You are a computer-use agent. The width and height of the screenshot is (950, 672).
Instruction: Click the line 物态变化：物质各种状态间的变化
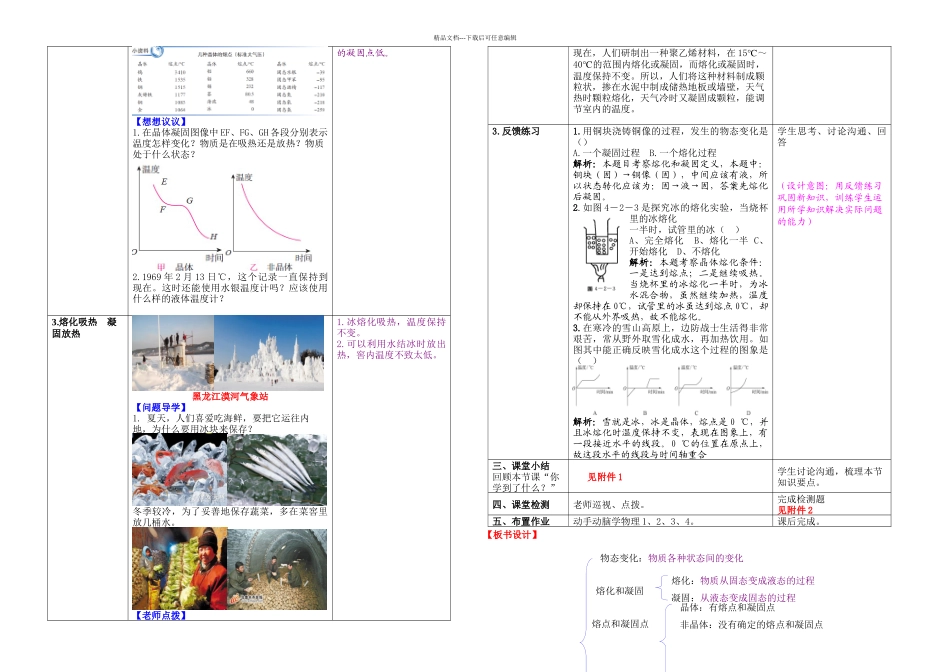coord(671,558)
